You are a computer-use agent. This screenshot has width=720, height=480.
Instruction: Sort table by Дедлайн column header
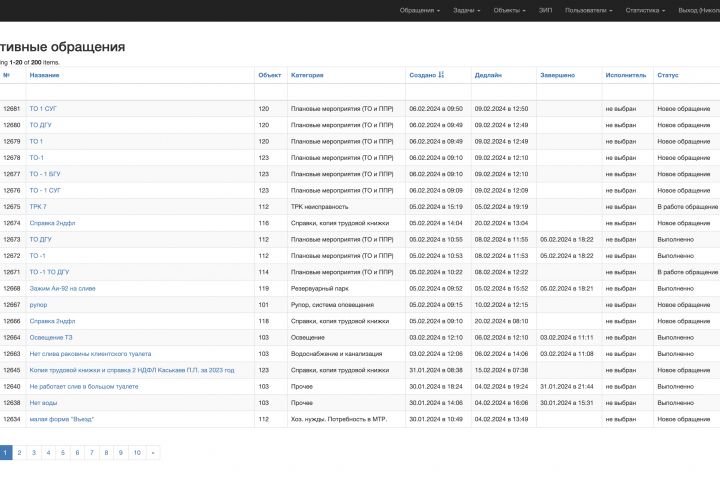pos(488,75)
